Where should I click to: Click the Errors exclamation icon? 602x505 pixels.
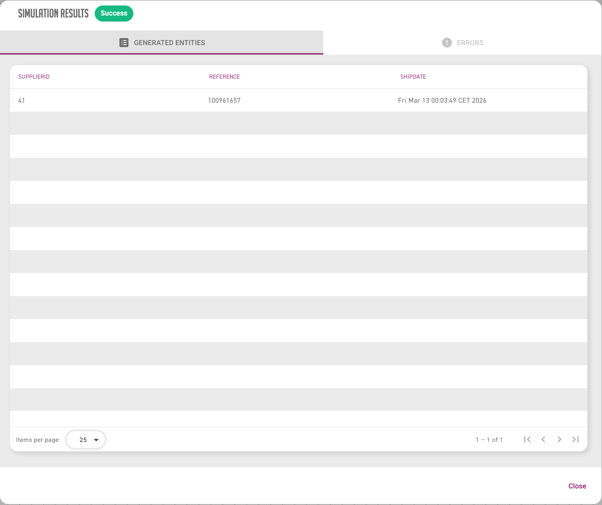pyautogui.click(x=447, y=43)
